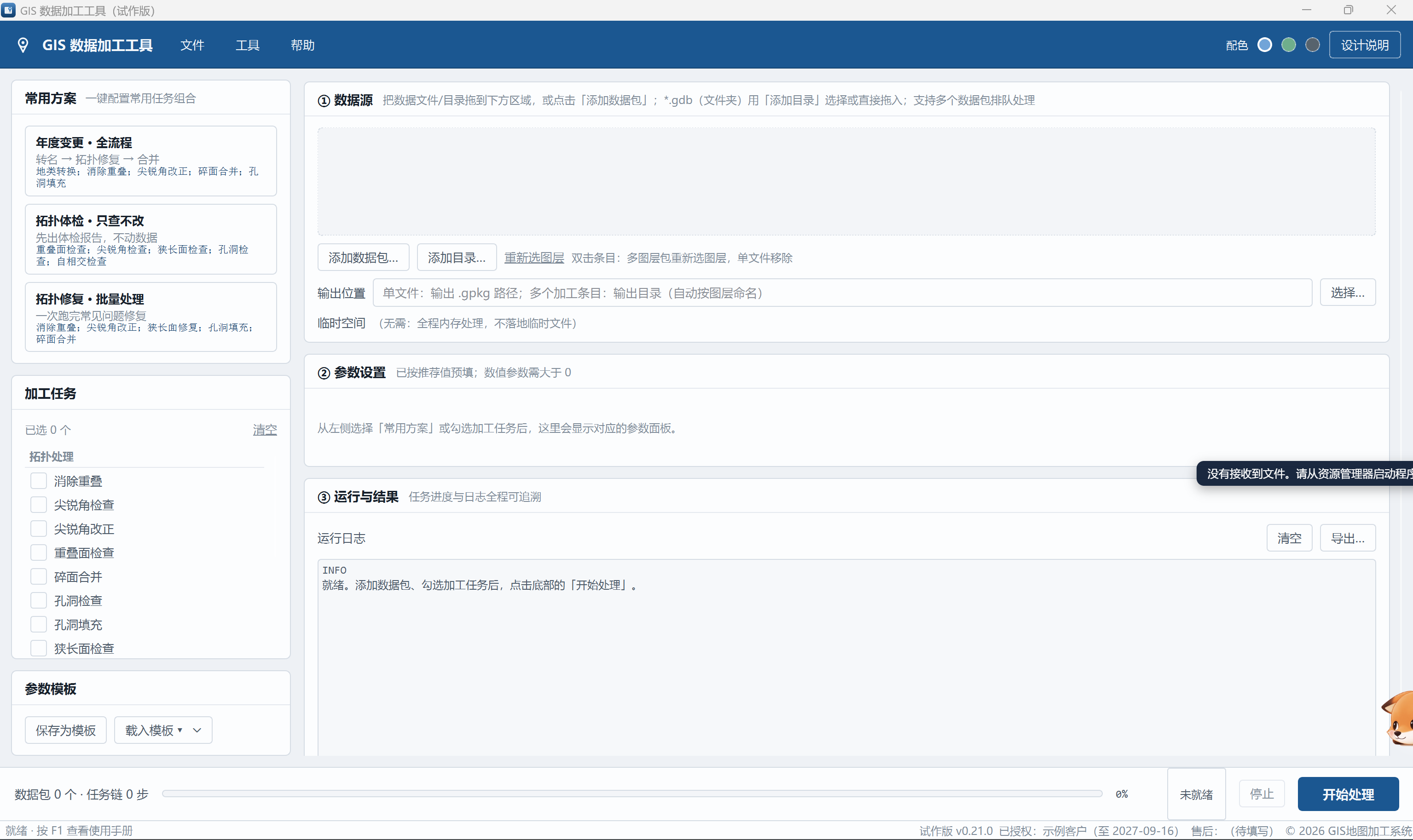Choose the 拓扑体检·只查不改 preset card
This screenshot has height=840, width=1413.
click(x=151, y=239)
